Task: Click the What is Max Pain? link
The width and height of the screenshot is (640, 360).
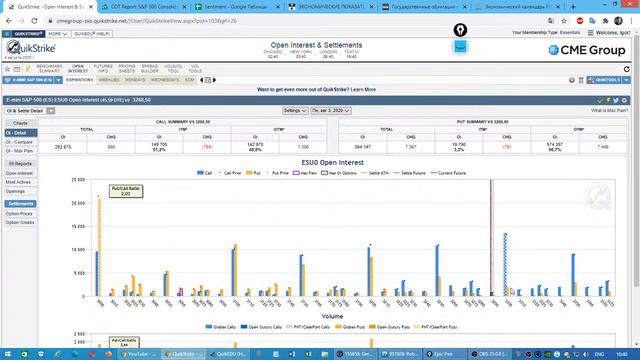Action: click(x=609, y=111)
